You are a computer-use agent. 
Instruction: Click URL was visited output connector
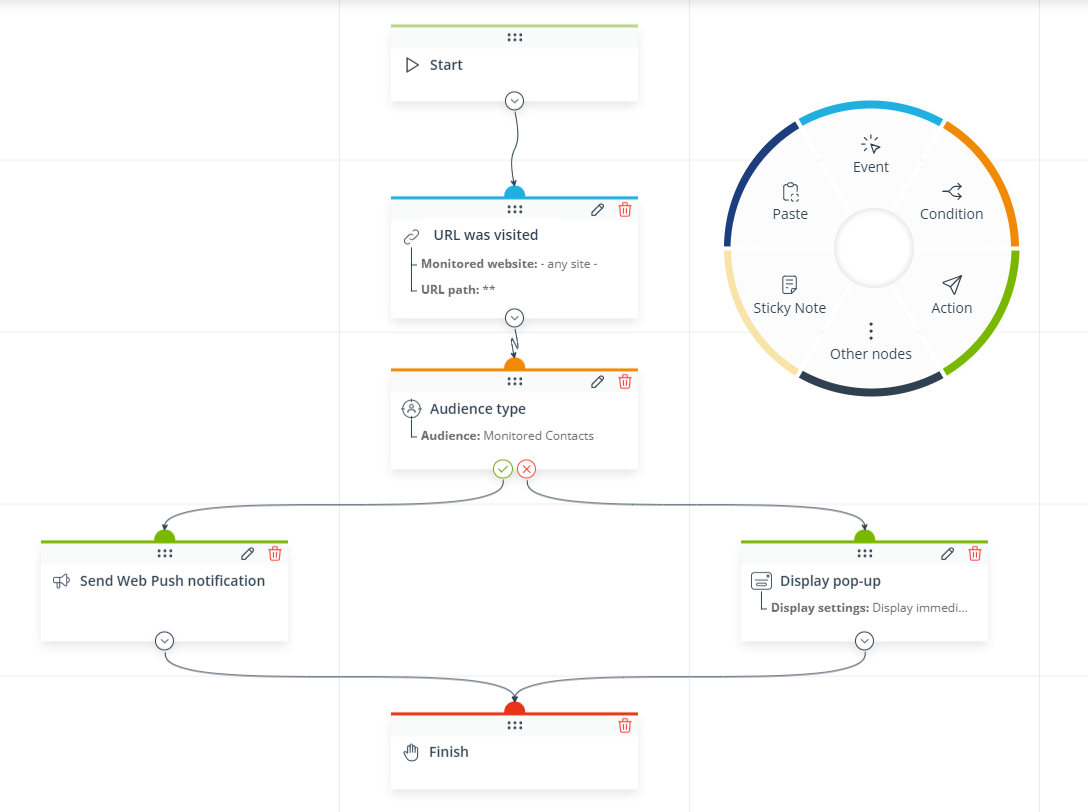pyautogui.click(x=514, y=318)
